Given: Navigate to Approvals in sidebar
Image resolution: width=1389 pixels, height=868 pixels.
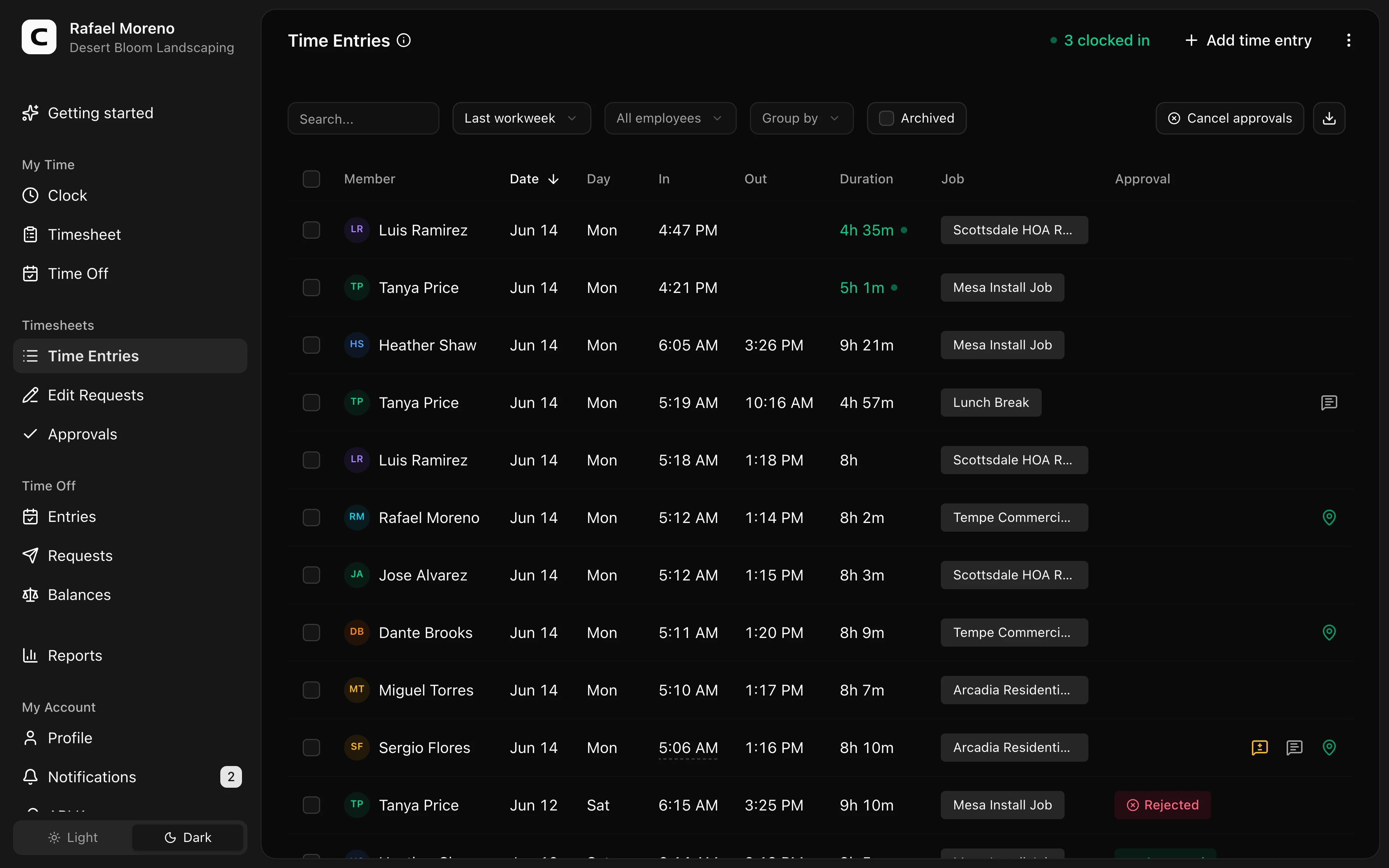Looking at the screenshot, I should coord(130,434).
